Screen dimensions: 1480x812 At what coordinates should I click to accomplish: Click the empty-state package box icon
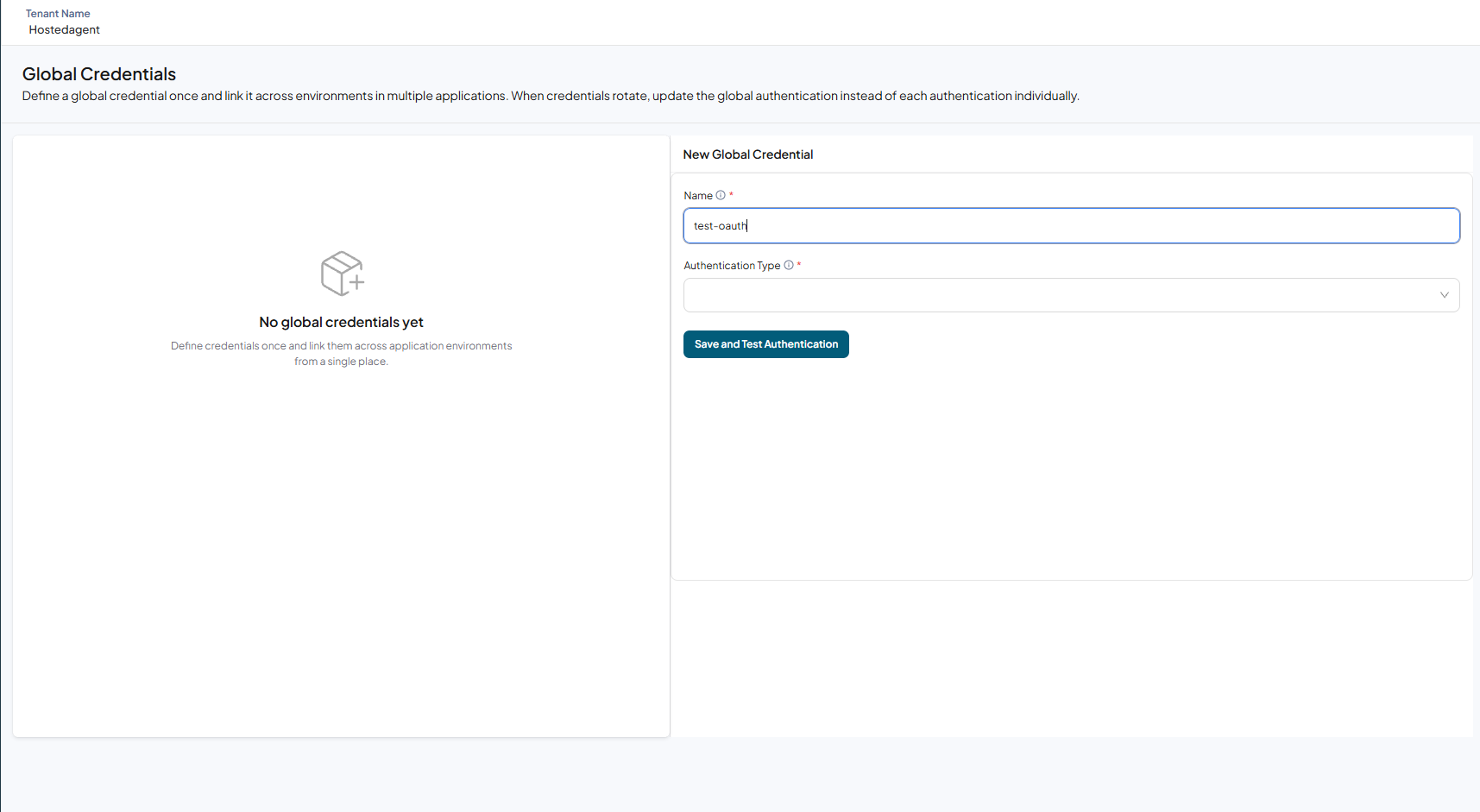[342, 274]
